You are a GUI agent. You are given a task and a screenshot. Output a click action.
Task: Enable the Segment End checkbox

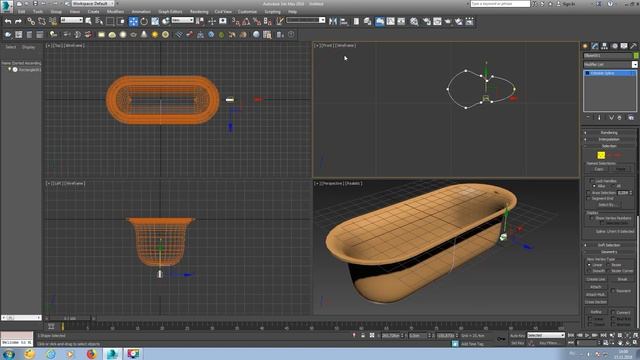coord(589,198)
